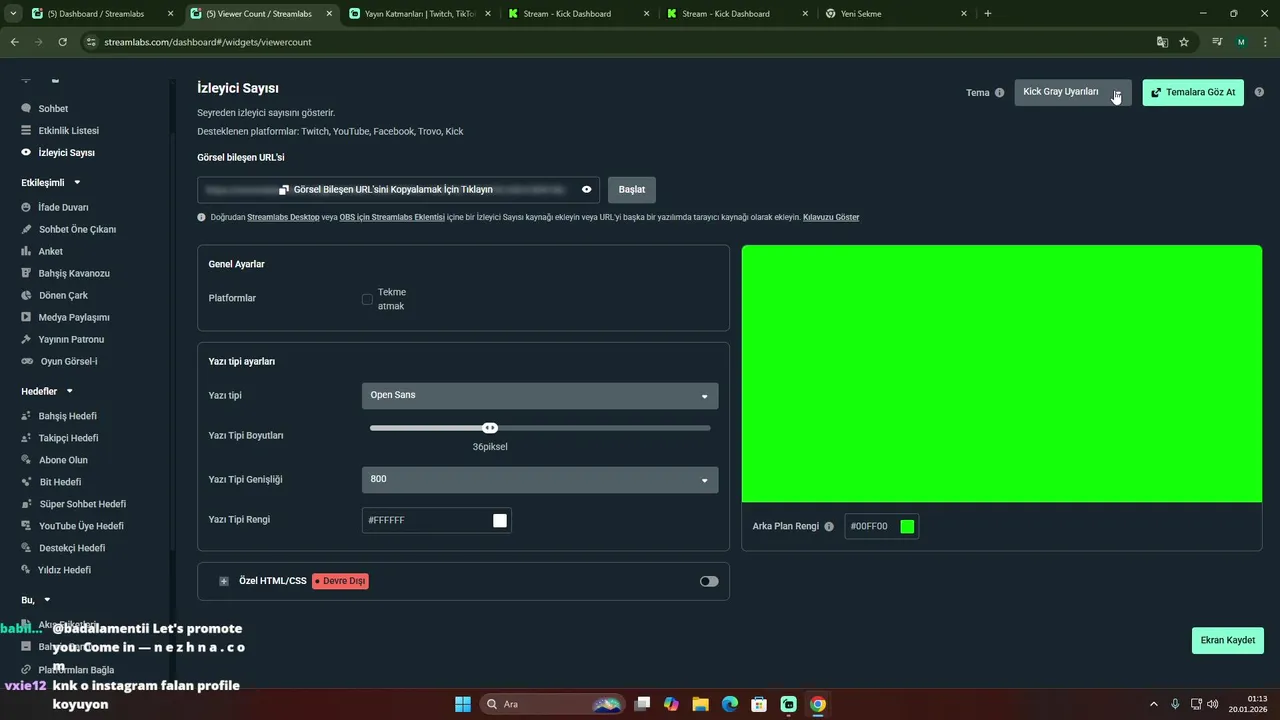Click info icon beside Arka Plan Rengi
Image resolution: width=1280 pixels, height=720 pixels.
[829, 526]
